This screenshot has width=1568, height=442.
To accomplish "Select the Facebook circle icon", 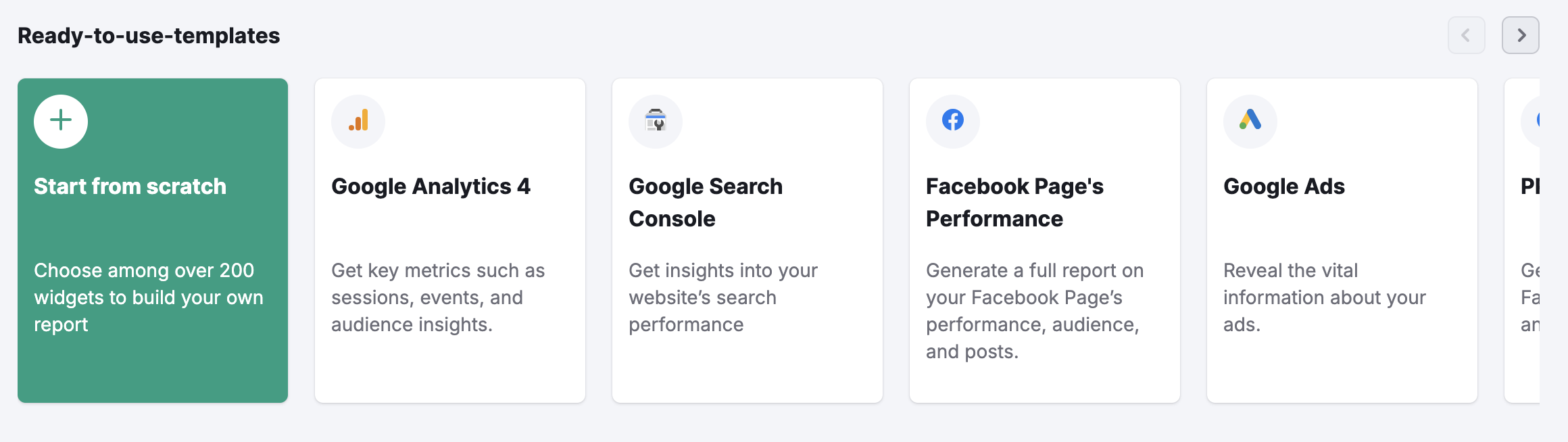I will point(952,122).
